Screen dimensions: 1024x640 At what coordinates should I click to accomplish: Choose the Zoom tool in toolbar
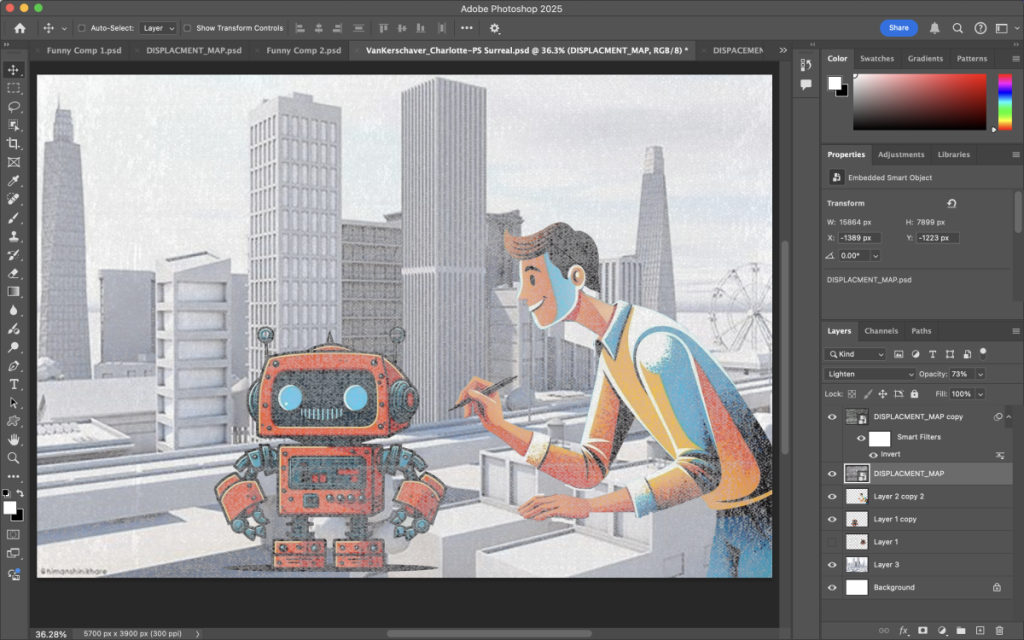click(x=14, y=458)
